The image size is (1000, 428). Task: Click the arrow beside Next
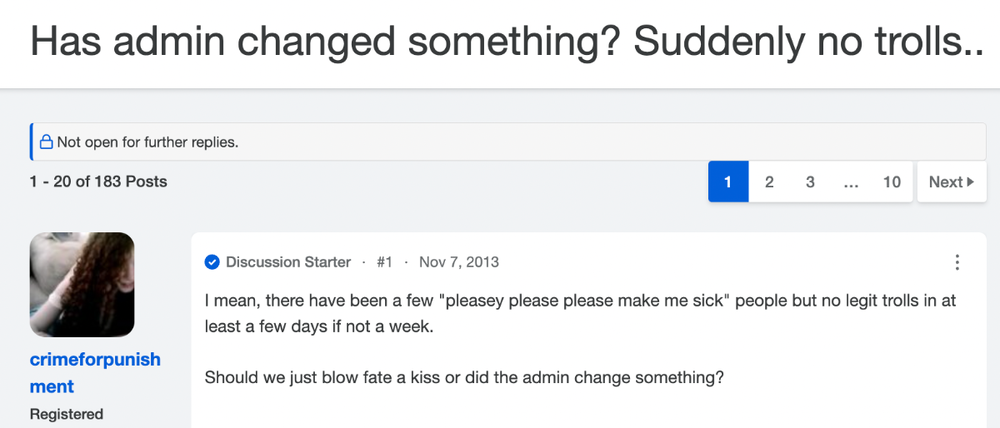click(x=971, y=182)
